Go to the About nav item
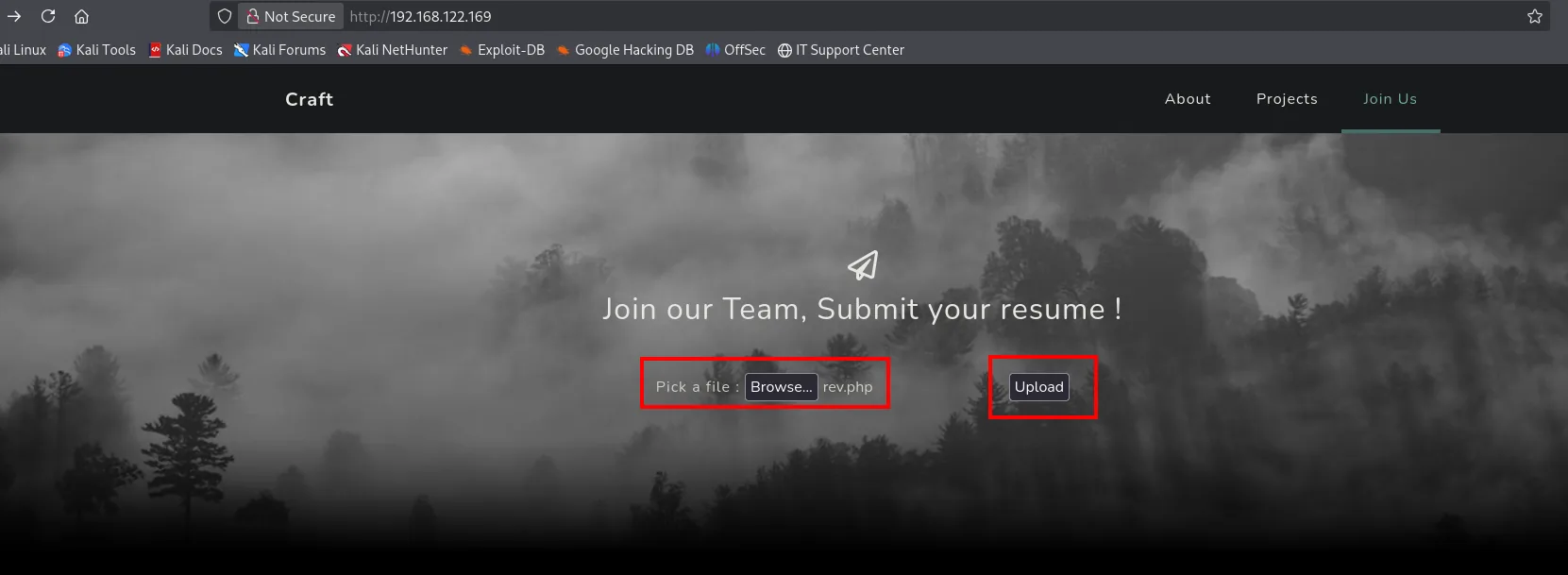1568x575 pixels. (x=1188, y=99)
